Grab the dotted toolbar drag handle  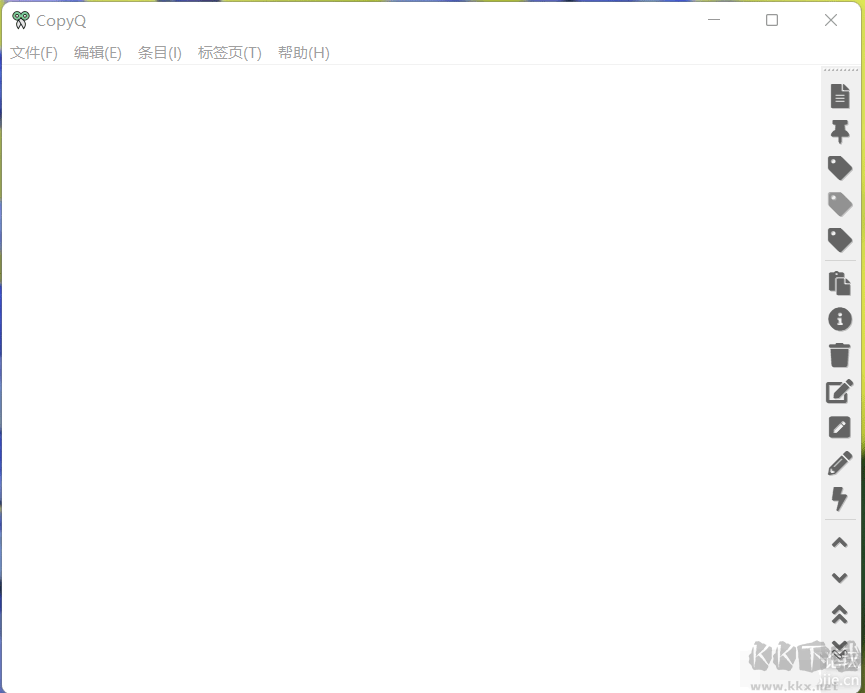point(839,70)
